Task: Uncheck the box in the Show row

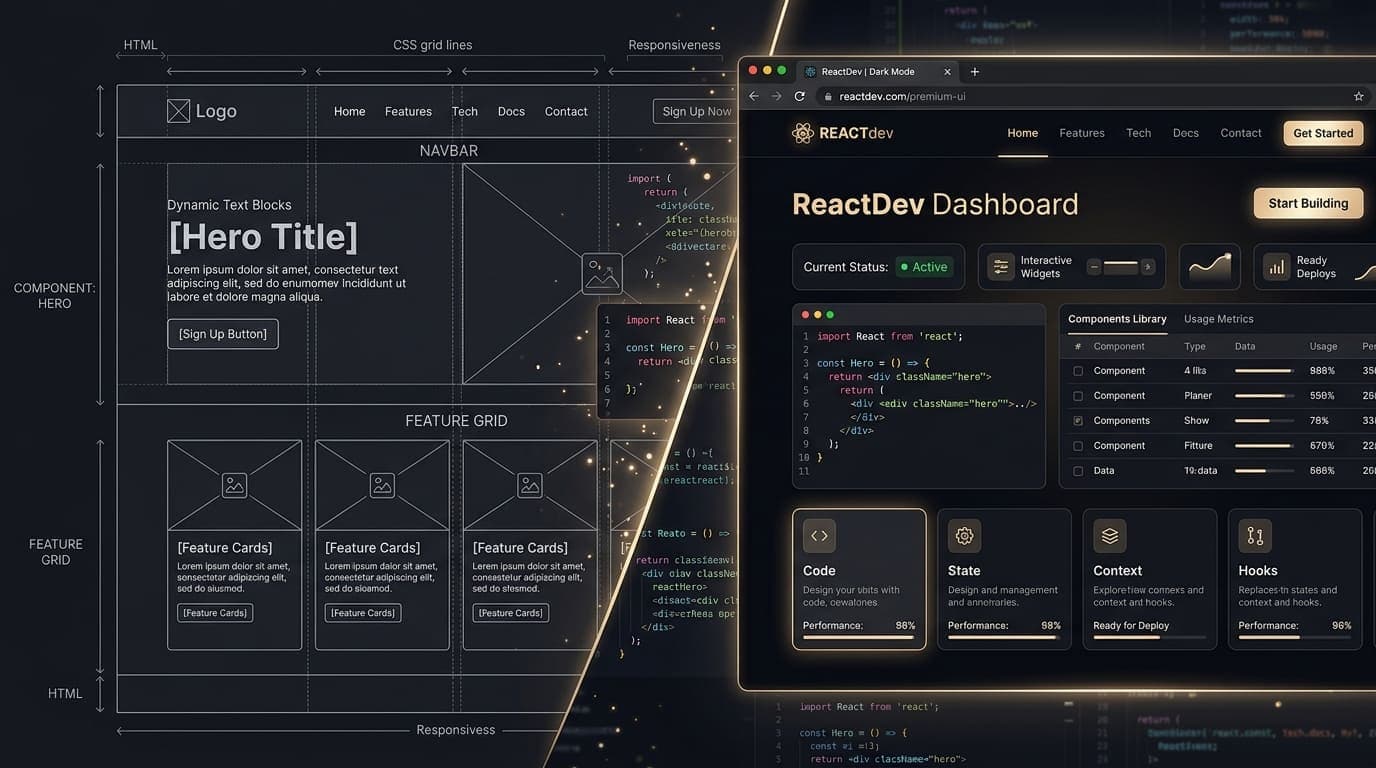Action: coord(1078,421)
